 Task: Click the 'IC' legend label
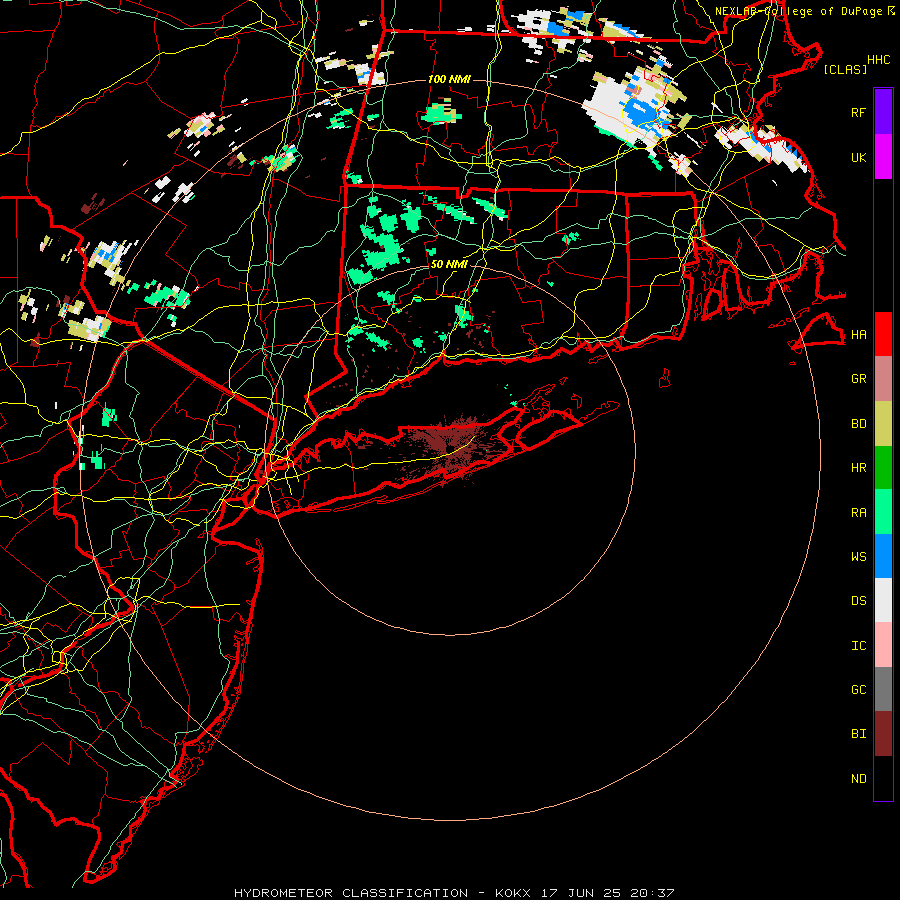tap(858, 646)
